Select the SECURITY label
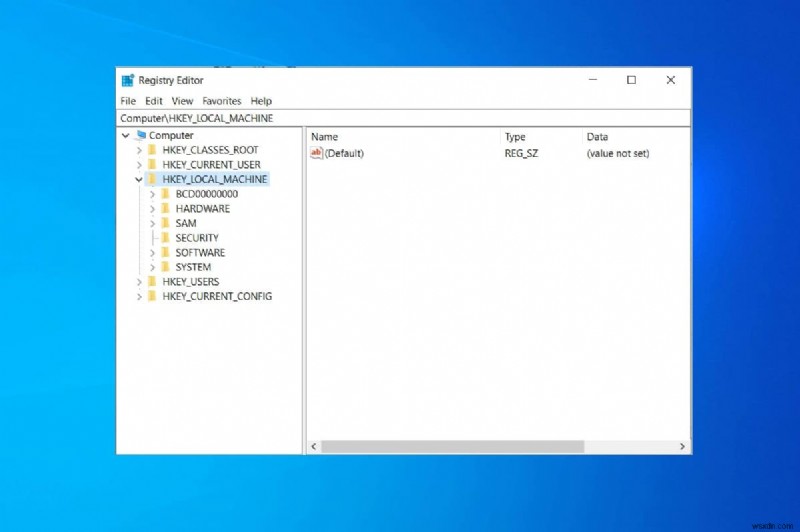Image resolution: width=800 pixels, height=532 pixels. tap(197, 238)
